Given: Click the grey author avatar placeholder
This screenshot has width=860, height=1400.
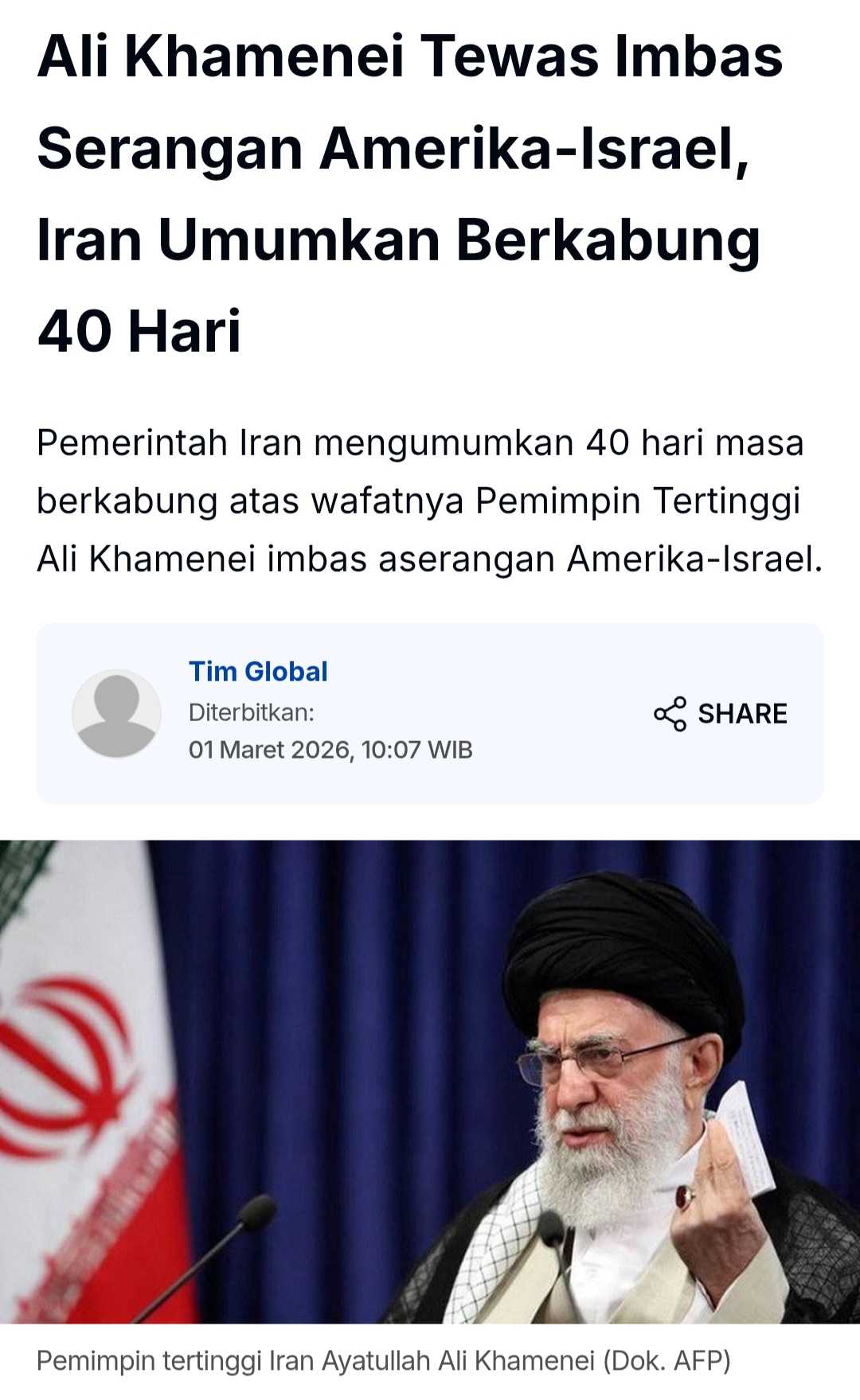Looking at the screenshot, I should coord(116,713).
